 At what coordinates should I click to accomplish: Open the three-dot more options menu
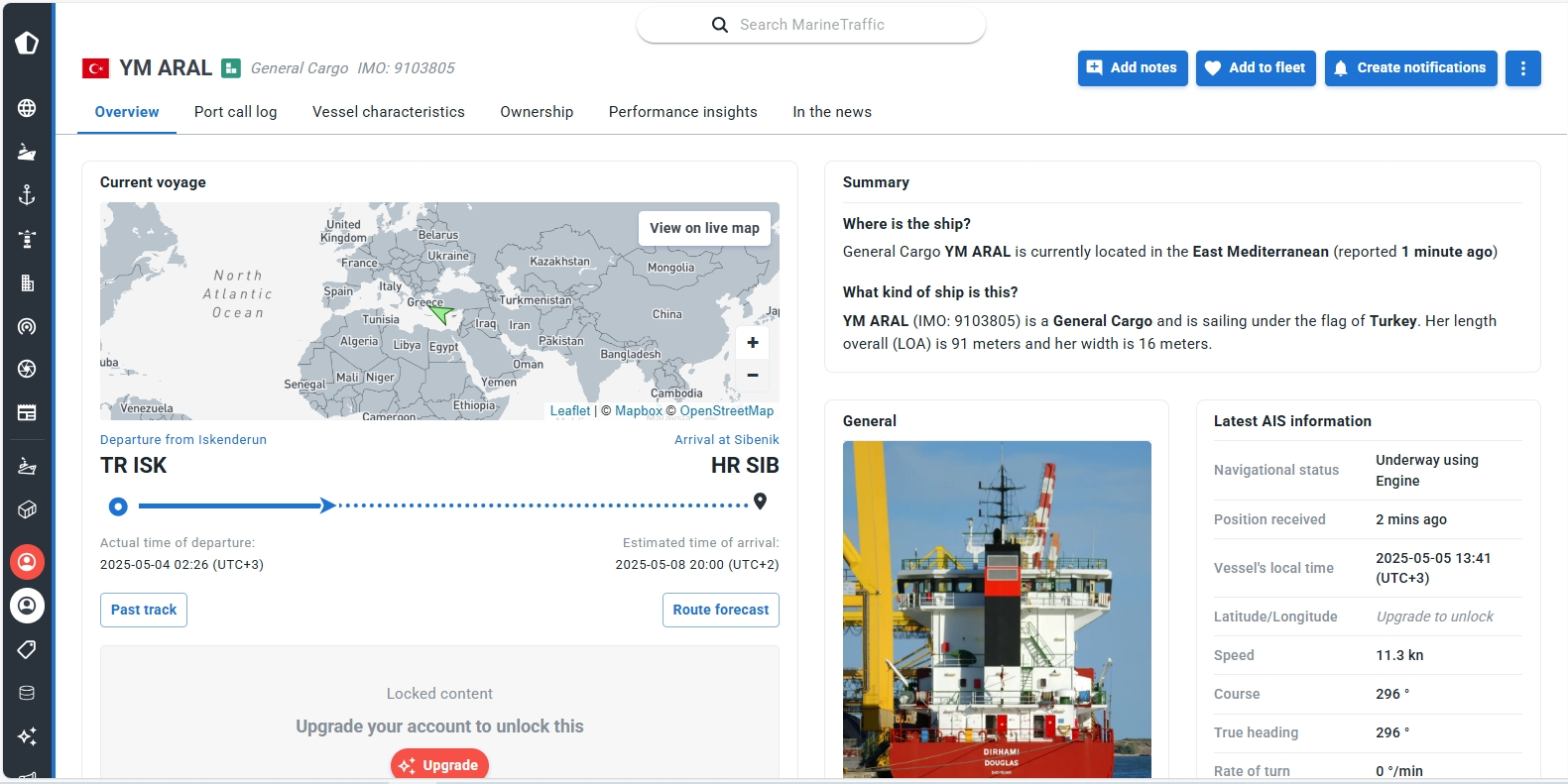point(1522,68)
